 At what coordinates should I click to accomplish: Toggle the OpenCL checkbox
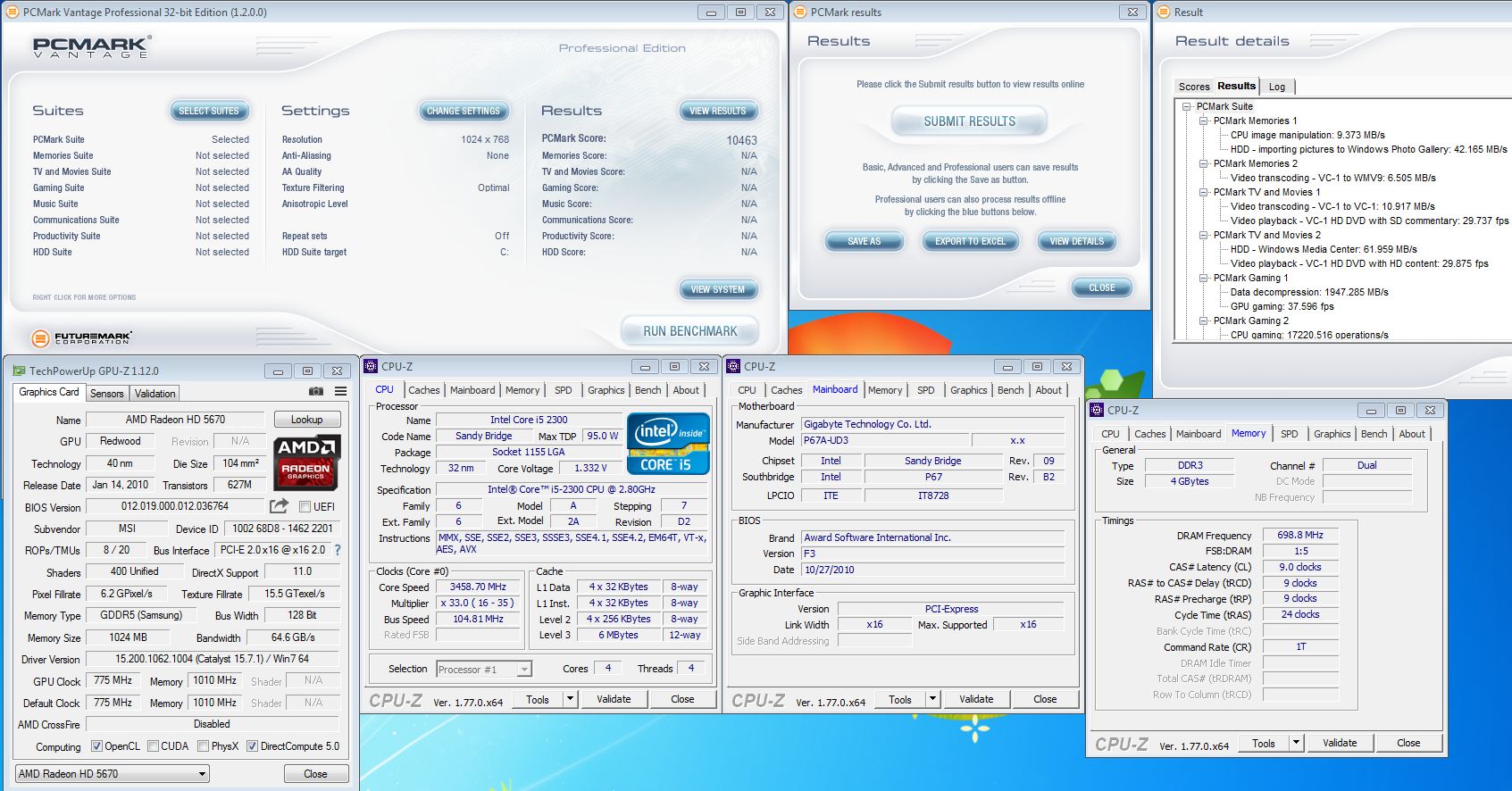click(96, 746)
